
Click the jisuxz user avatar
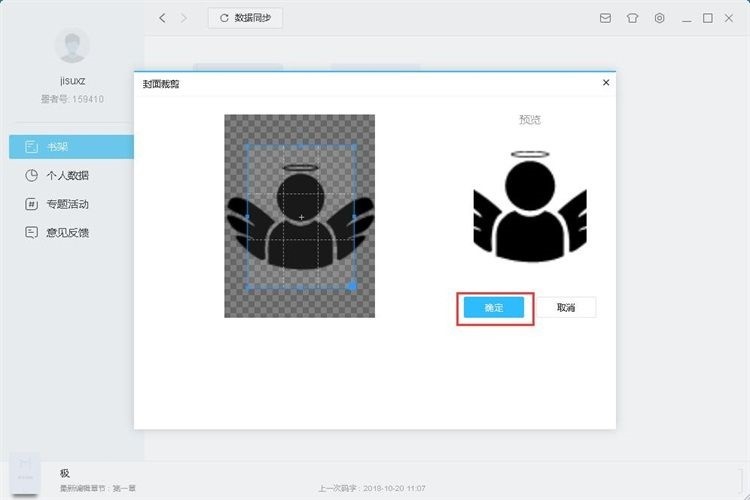click(x=71, y=46)
